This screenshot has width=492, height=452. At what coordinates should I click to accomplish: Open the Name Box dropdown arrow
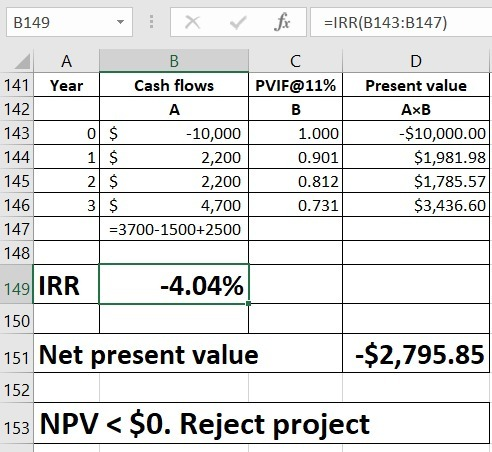point(120,22)
